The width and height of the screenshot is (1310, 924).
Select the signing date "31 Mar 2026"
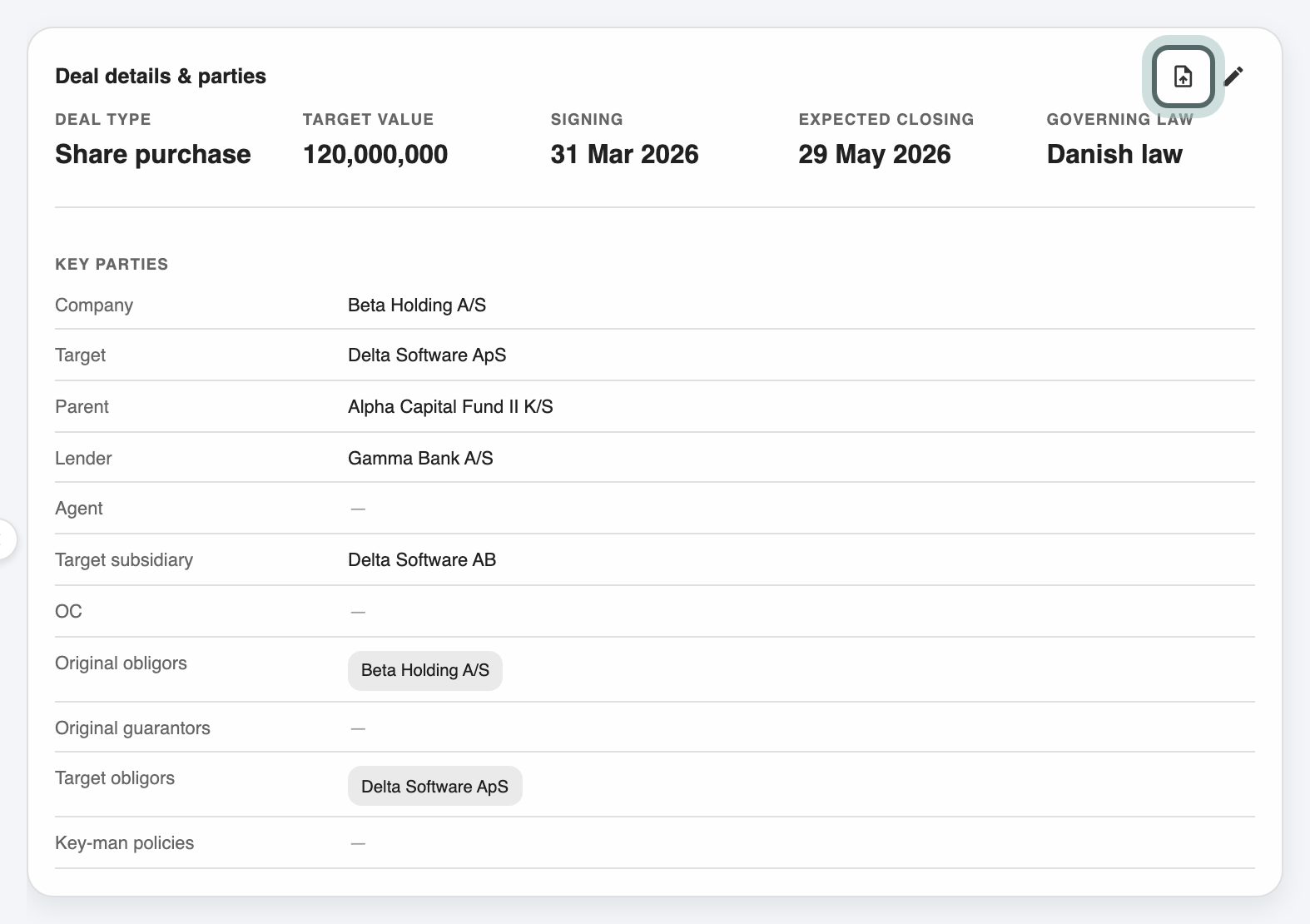pos(625,155)
